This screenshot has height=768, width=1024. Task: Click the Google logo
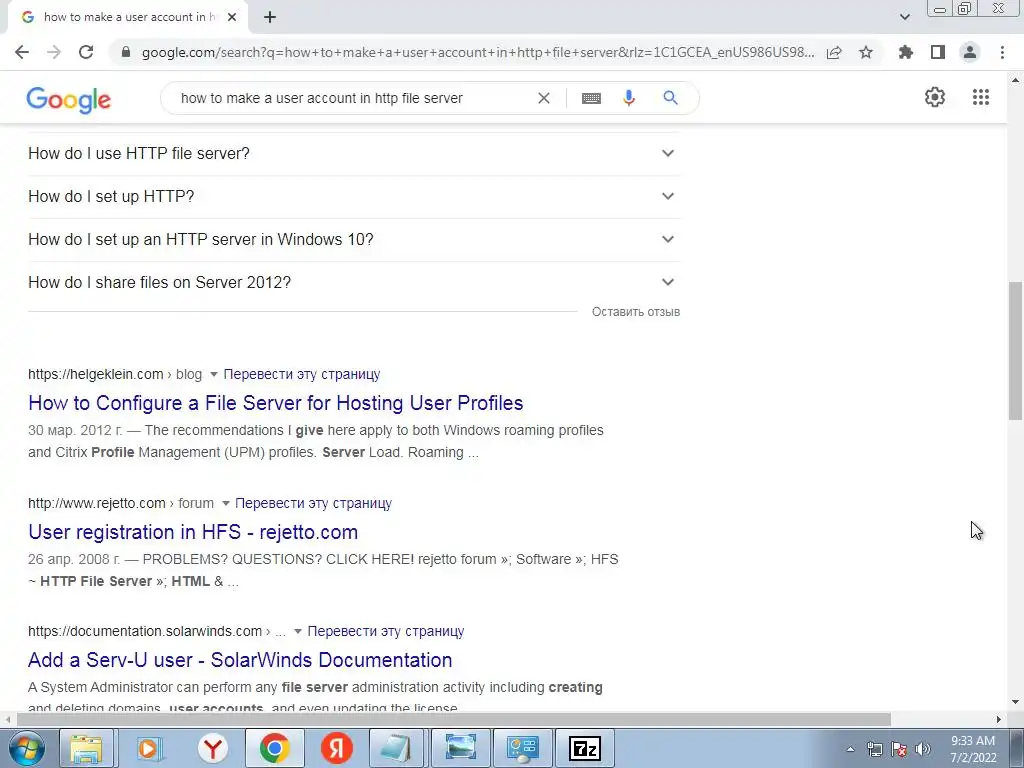[x=69, y=100]
